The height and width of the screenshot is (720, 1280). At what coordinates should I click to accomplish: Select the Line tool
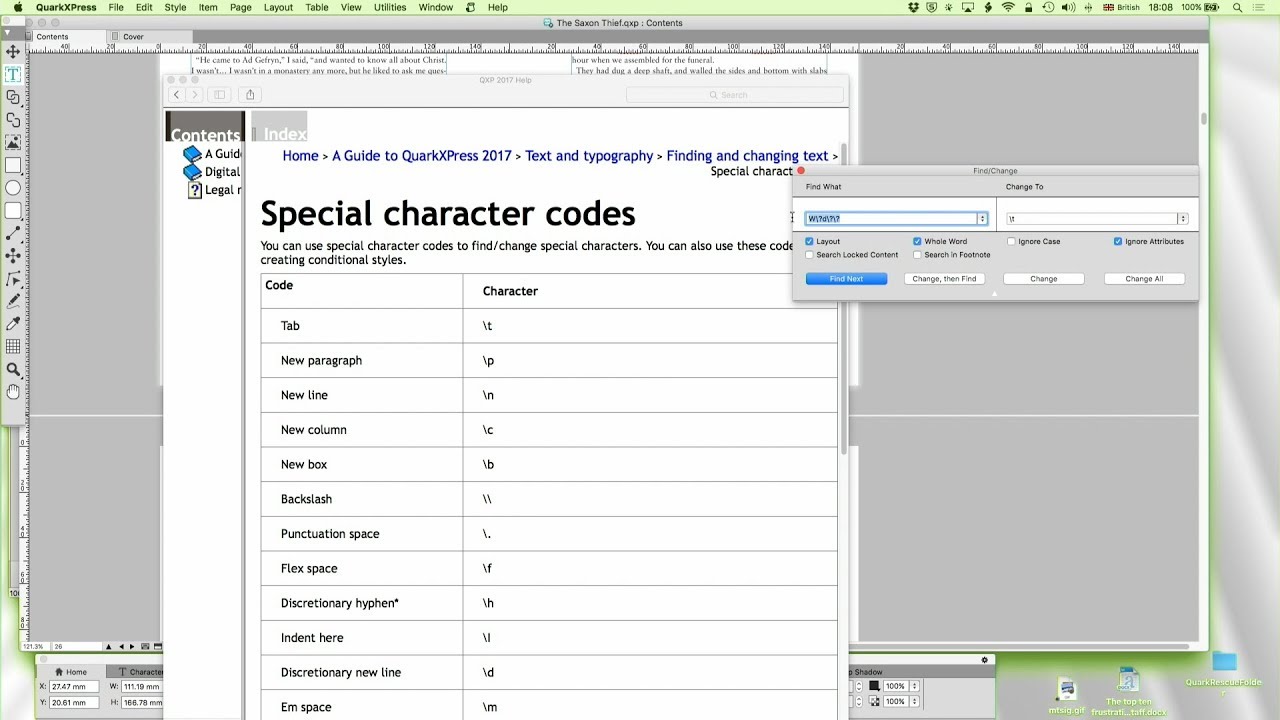coord(13,234)
